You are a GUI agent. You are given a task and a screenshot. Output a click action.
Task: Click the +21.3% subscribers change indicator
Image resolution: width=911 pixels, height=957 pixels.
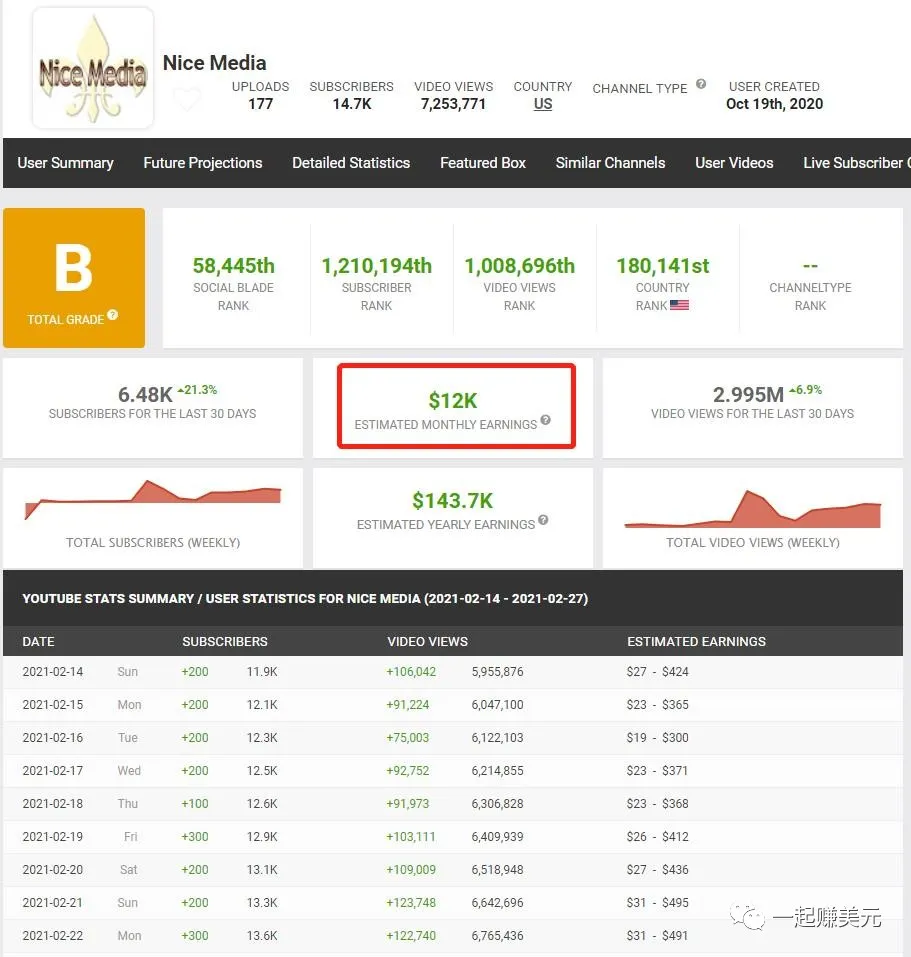[x=197, y=389]
